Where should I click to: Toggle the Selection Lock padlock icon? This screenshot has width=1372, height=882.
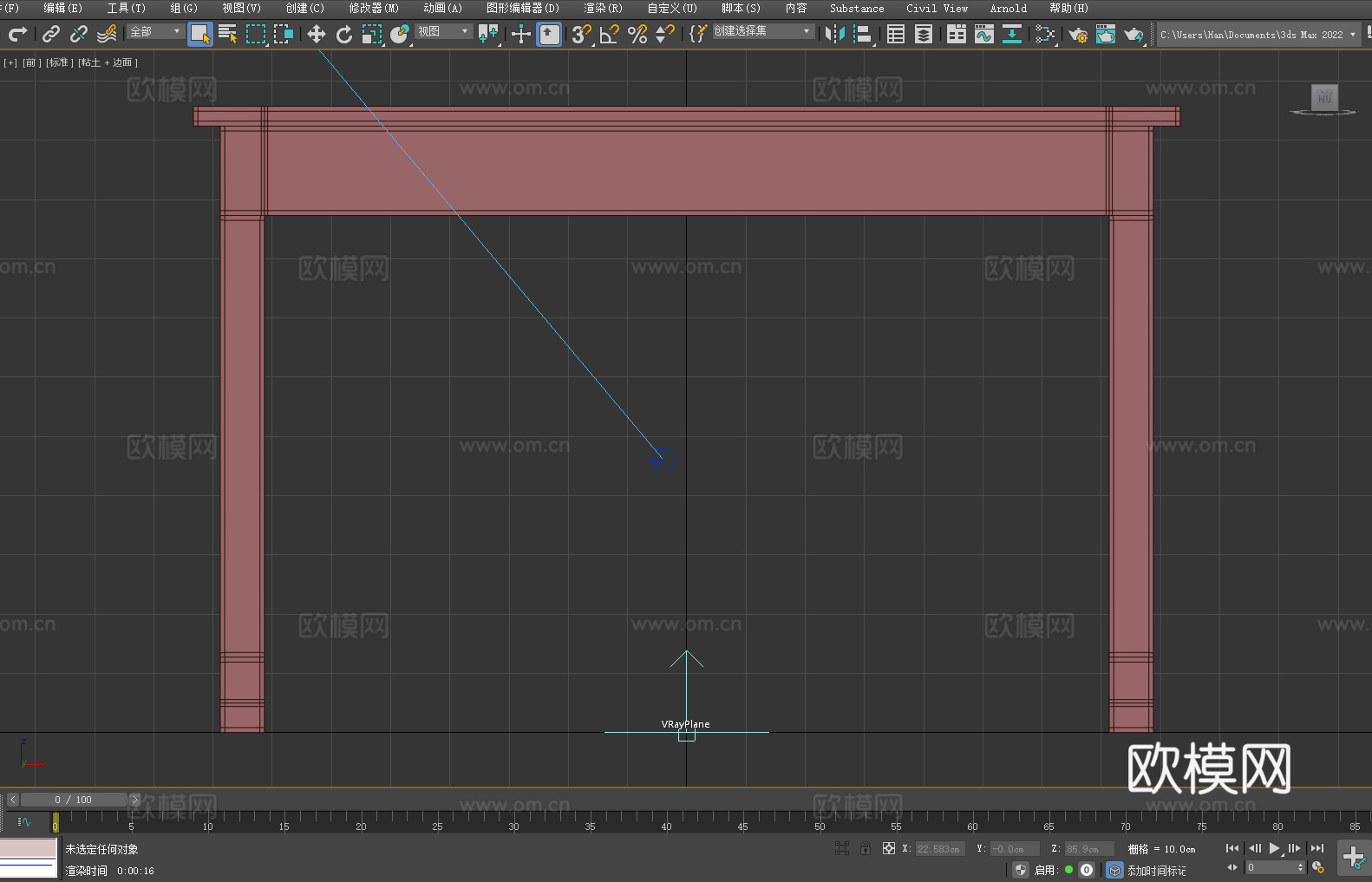(866, 848)
